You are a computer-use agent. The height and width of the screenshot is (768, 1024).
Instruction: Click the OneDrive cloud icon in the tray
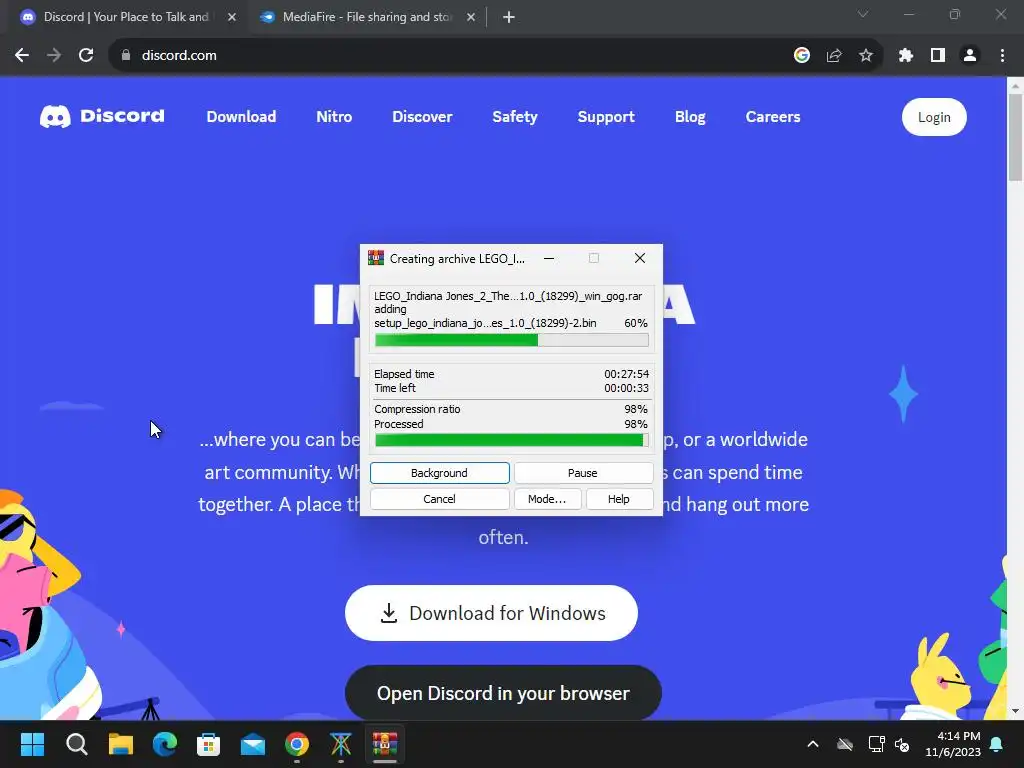point(845,744)
